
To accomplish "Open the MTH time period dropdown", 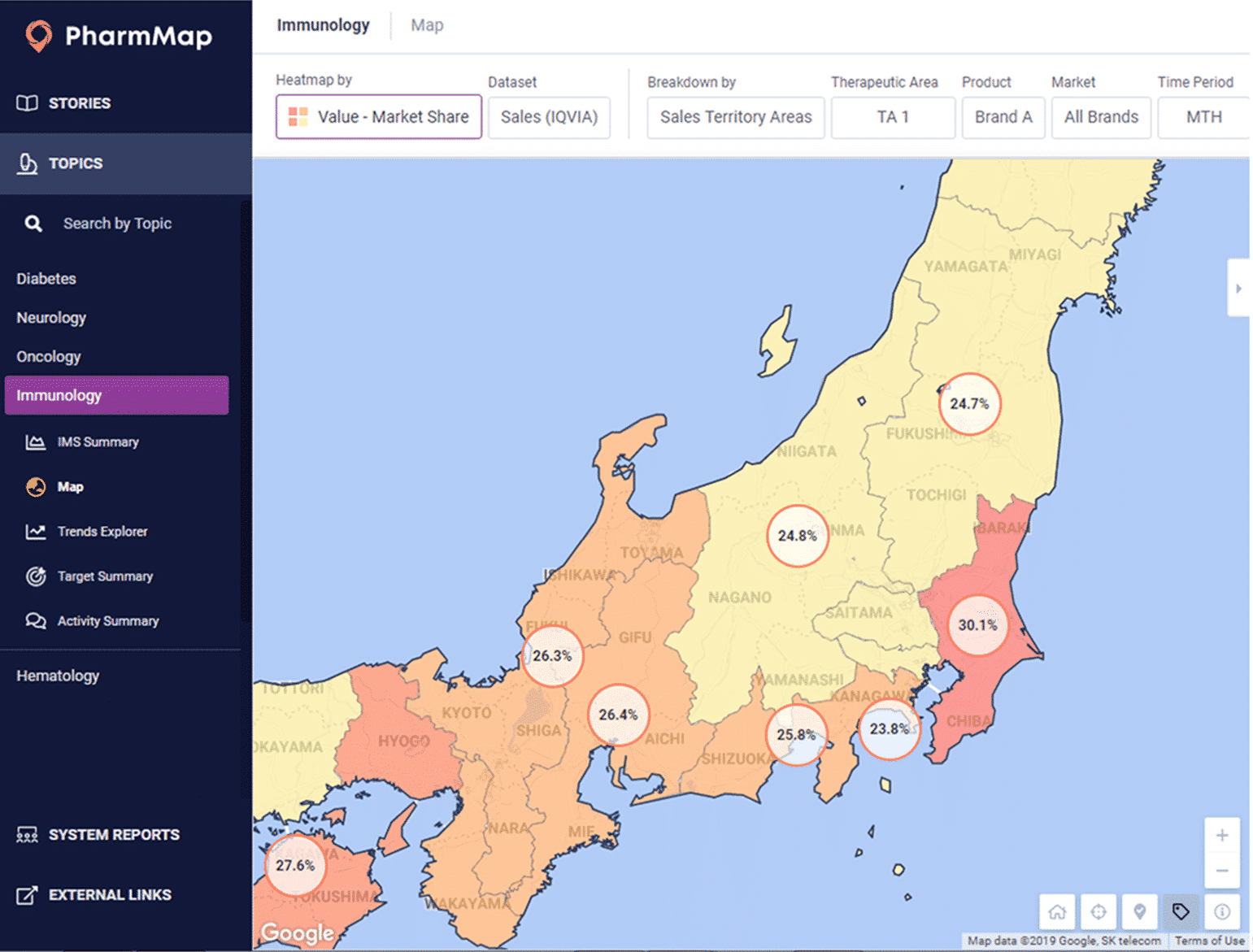I will point(1203,117).
